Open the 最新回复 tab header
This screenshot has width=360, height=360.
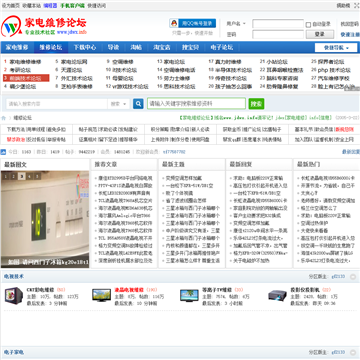tap(241, 164)
